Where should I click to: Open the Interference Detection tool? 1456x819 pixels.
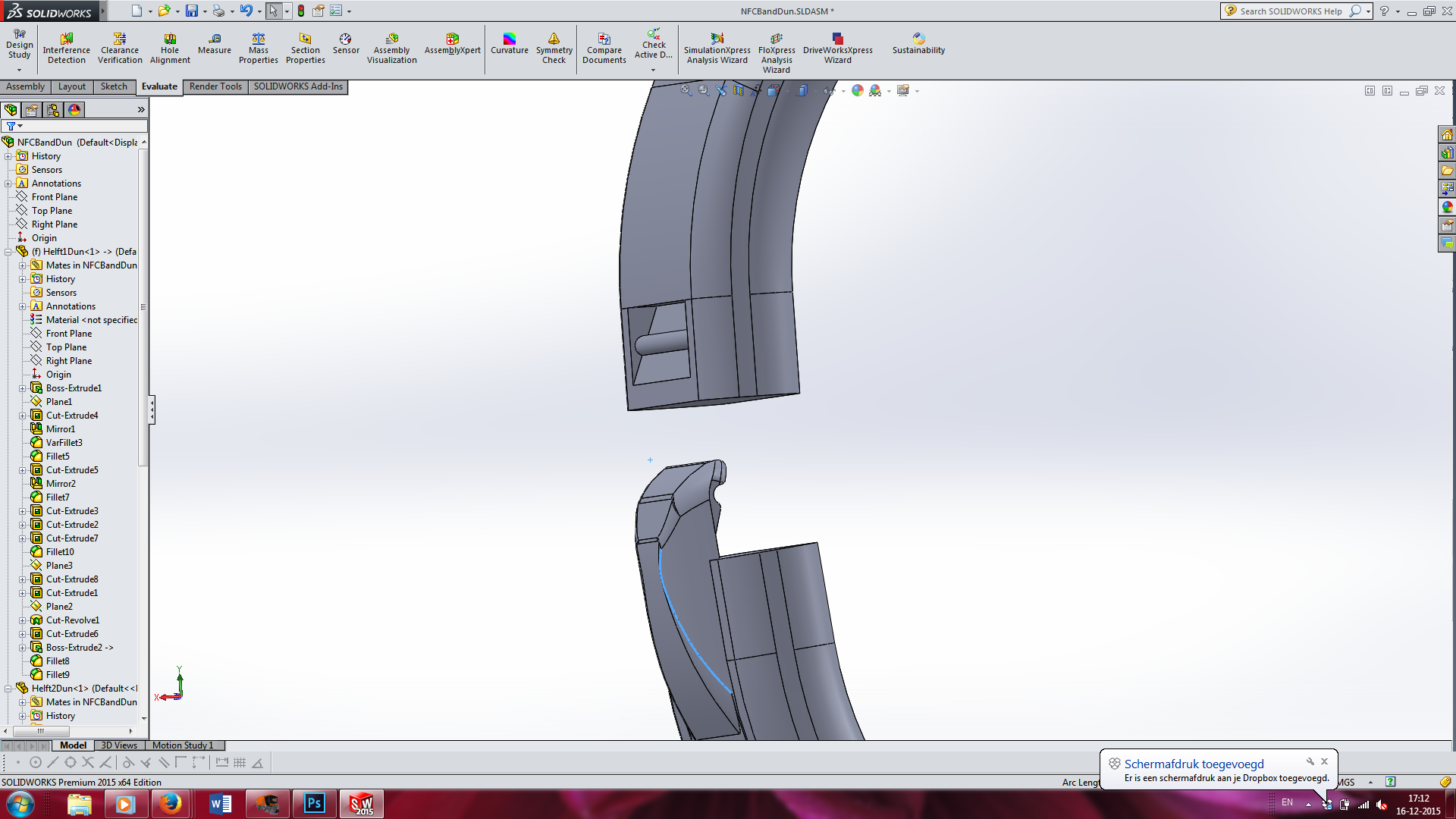pos(67,49)
